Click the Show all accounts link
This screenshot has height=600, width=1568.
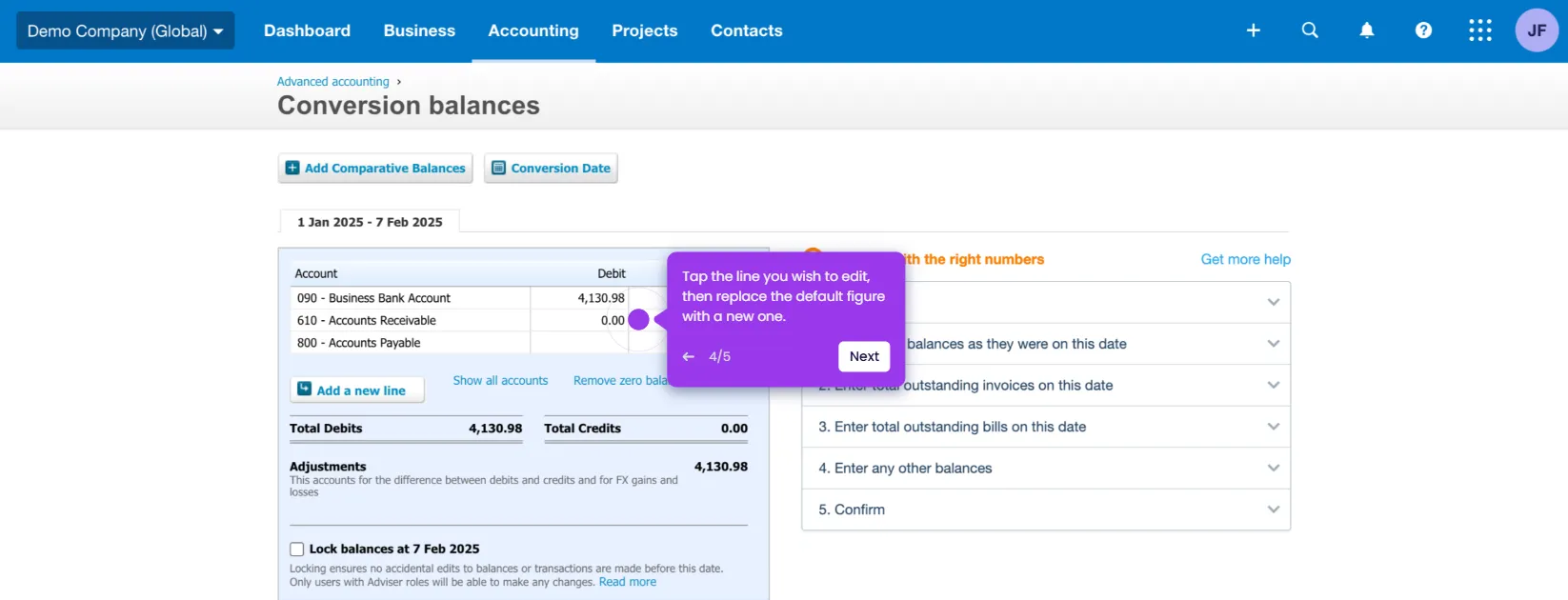pos(500,381)
